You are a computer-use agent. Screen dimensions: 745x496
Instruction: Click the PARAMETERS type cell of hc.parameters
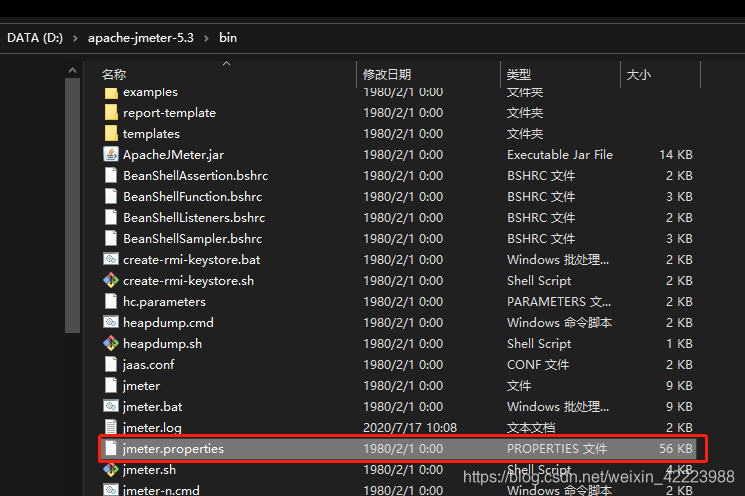[x=559, y=302]
